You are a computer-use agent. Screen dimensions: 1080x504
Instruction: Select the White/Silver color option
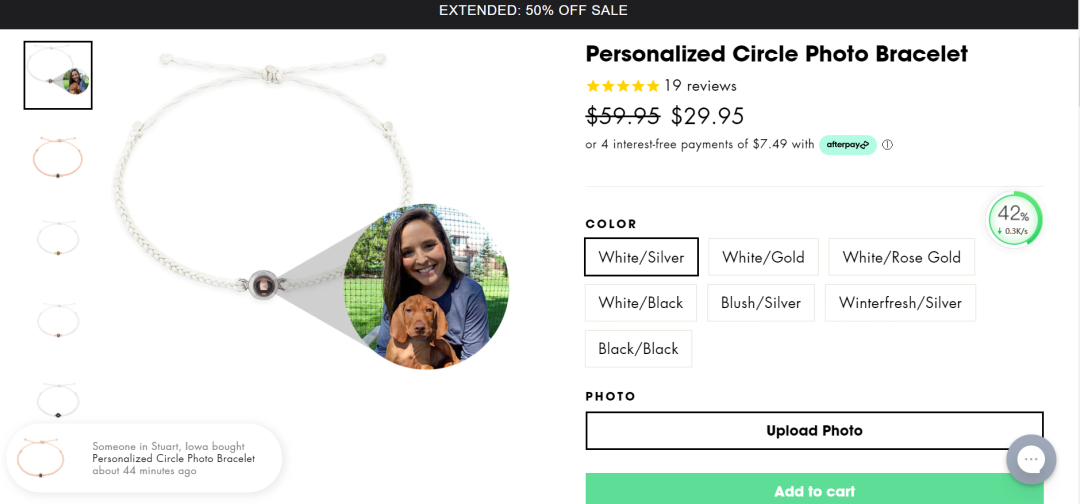coord(641,257)
